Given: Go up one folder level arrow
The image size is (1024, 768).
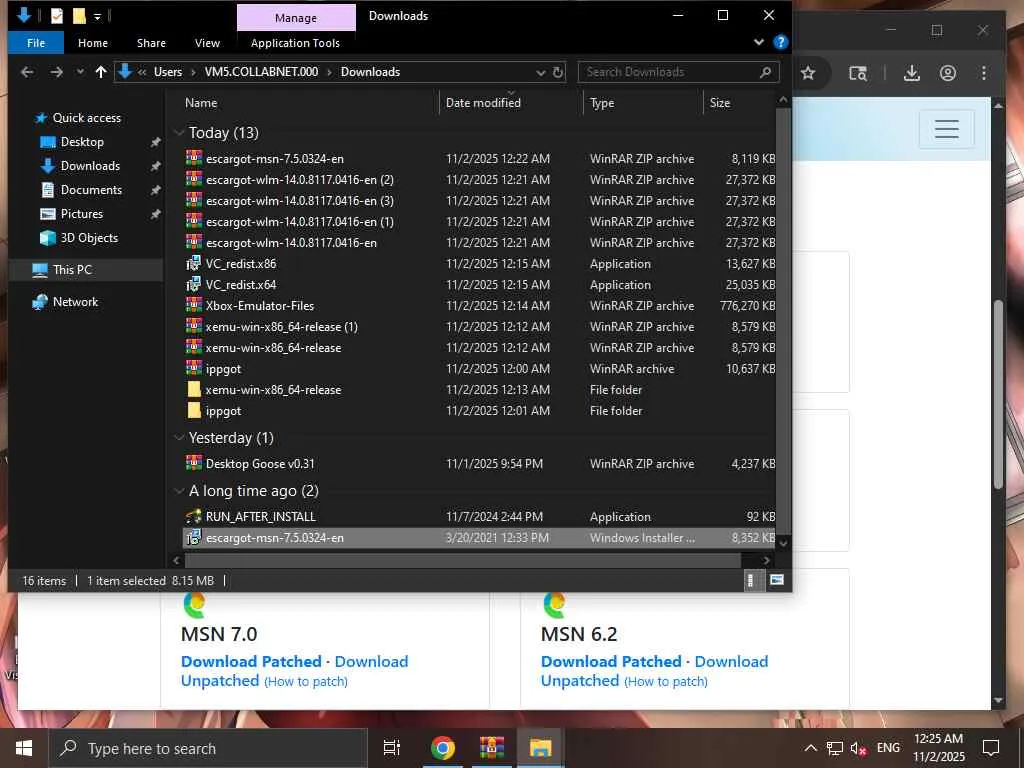Looking at the screenshot, I should [x=101, y=72].
